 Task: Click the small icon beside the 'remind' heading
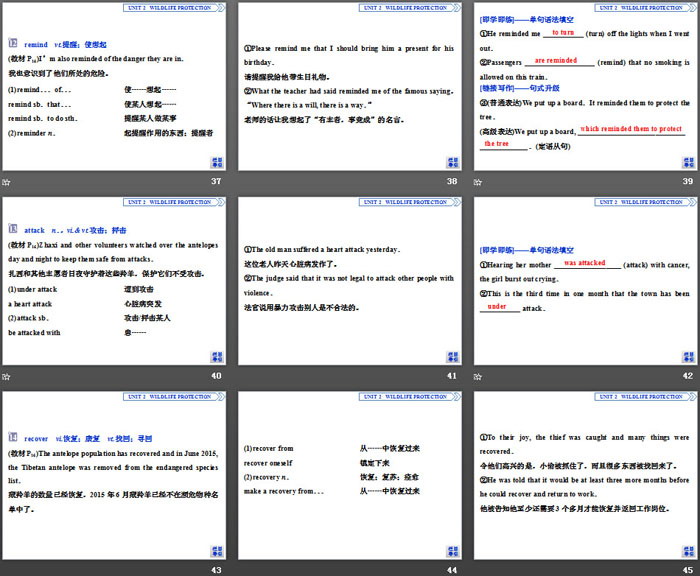(13, 44)
